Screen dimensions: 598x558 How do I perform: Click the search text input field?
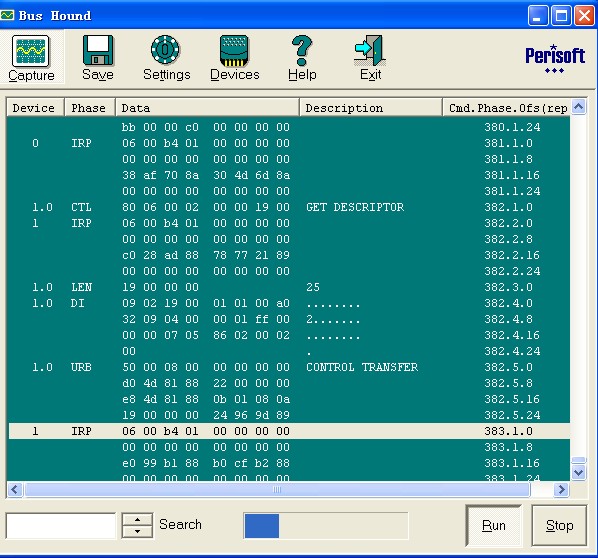click(x=61, y=526)
